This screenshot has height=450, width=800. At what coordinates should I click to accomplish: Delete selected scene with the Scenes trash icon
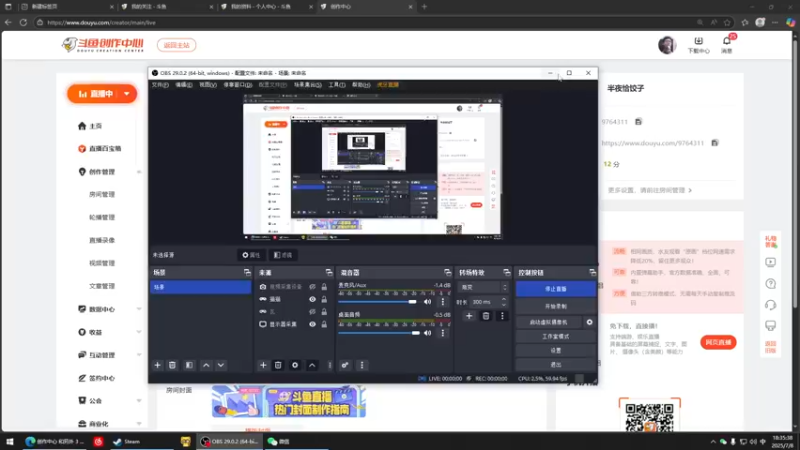tap(172, 365)
